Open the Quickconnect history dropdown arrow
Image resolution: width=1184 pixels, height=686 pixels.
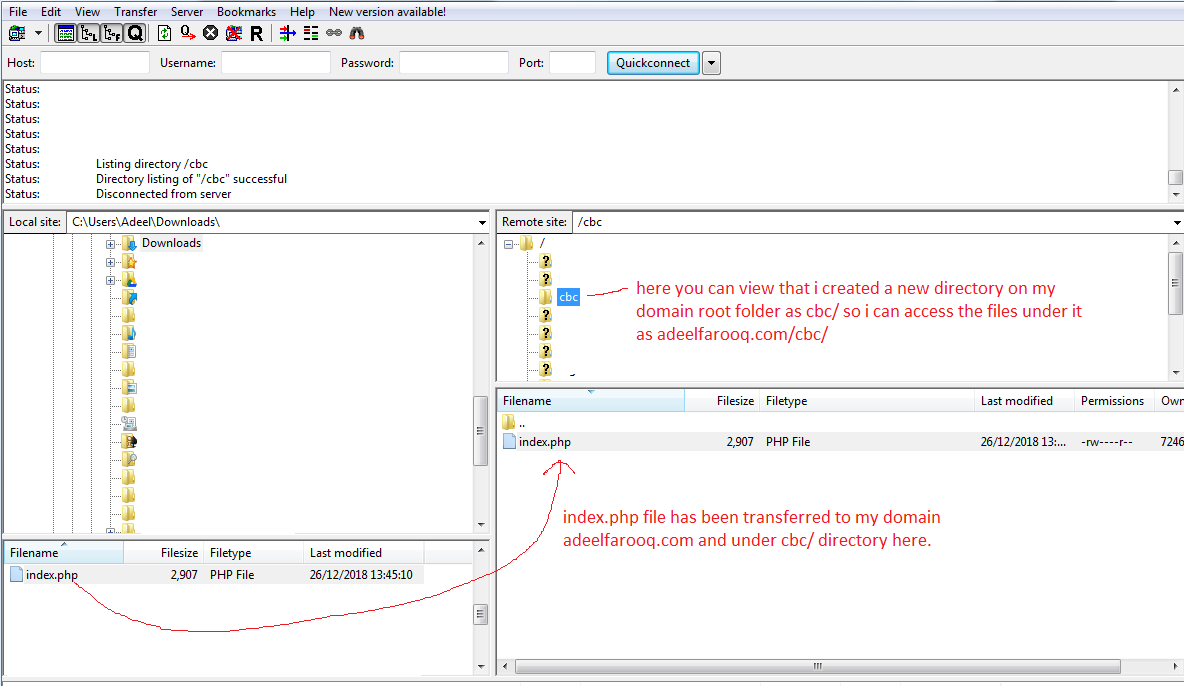click(711, 63)
